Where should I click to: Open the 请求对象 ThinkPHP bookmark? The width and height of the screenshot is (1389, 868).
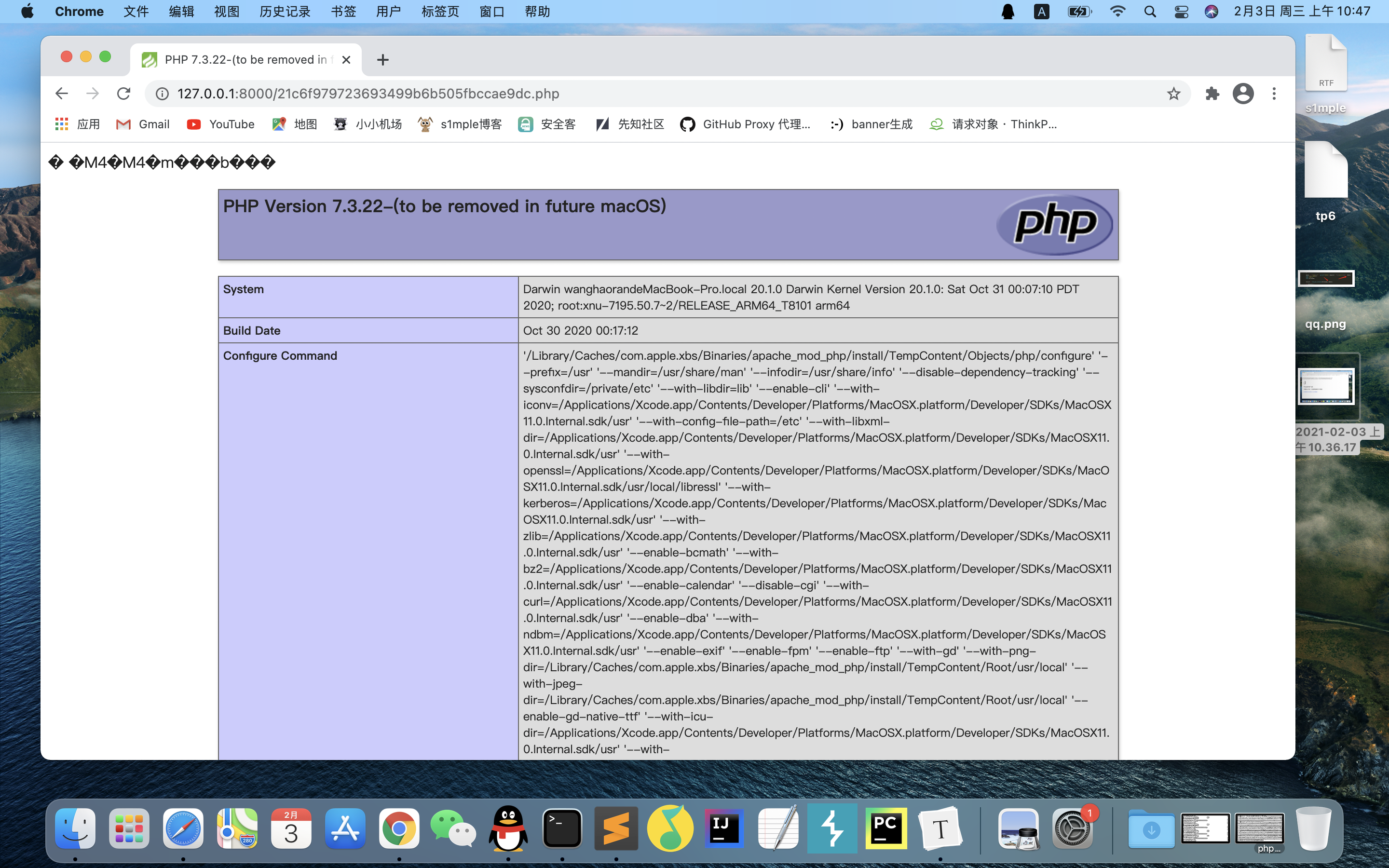(993, 124)
